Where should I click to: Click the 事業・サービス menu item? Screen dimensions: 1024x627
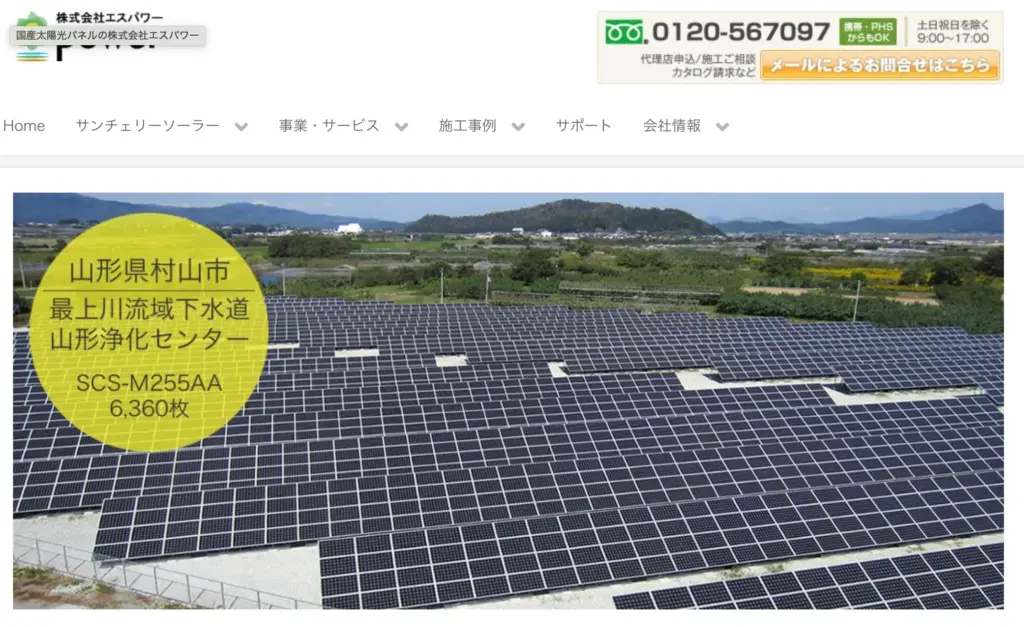point(329,125)
